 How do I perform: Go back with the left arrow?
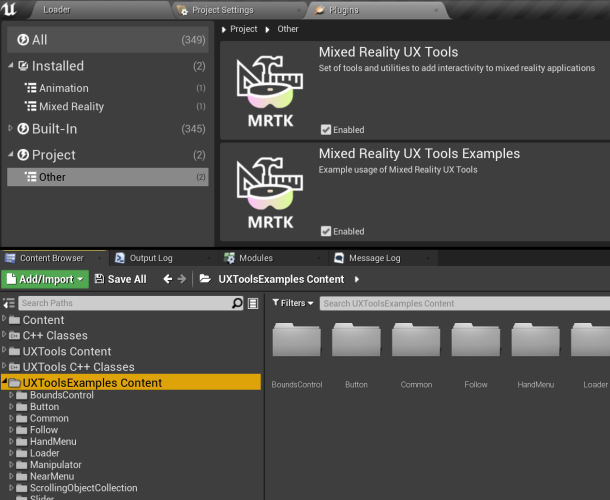(168, 279)
